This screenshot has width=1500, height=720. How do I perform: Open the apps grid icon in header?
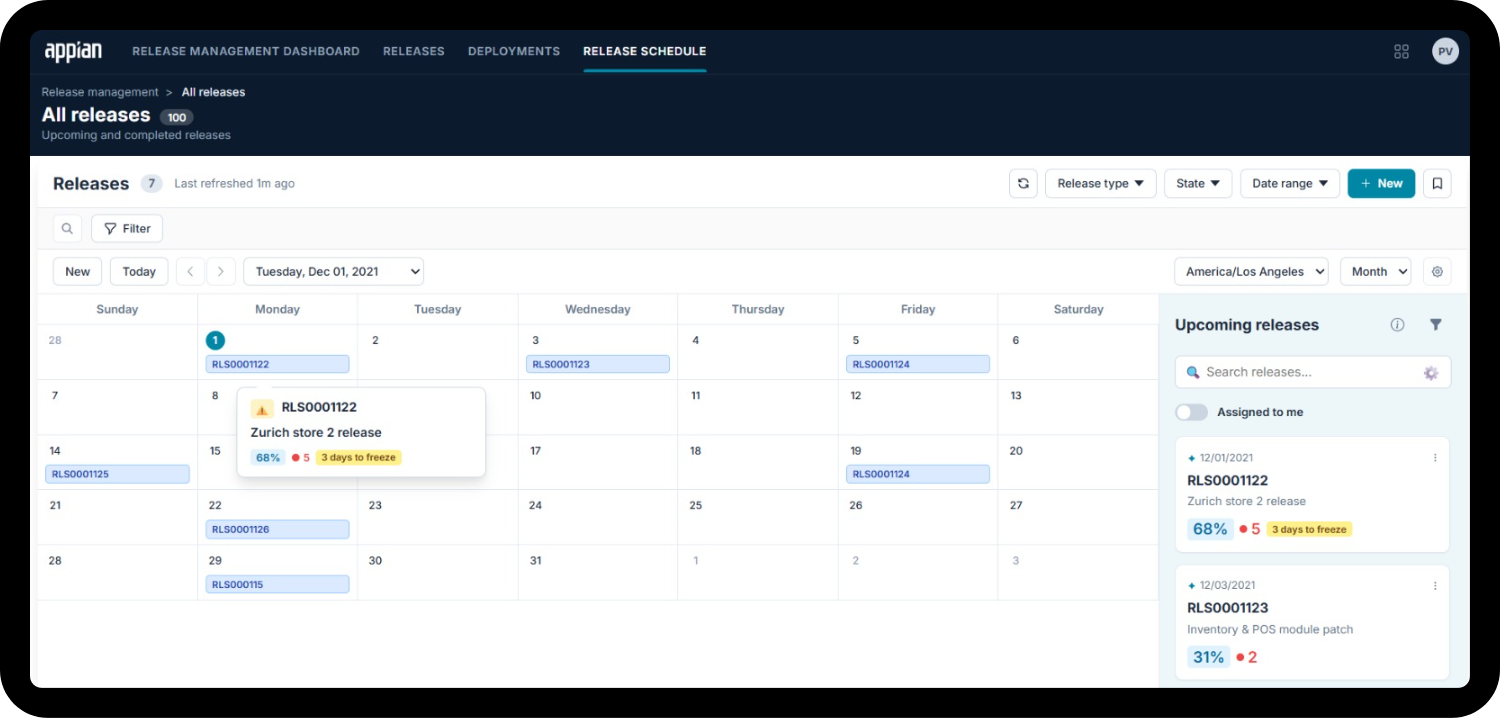coord(1401,51)
